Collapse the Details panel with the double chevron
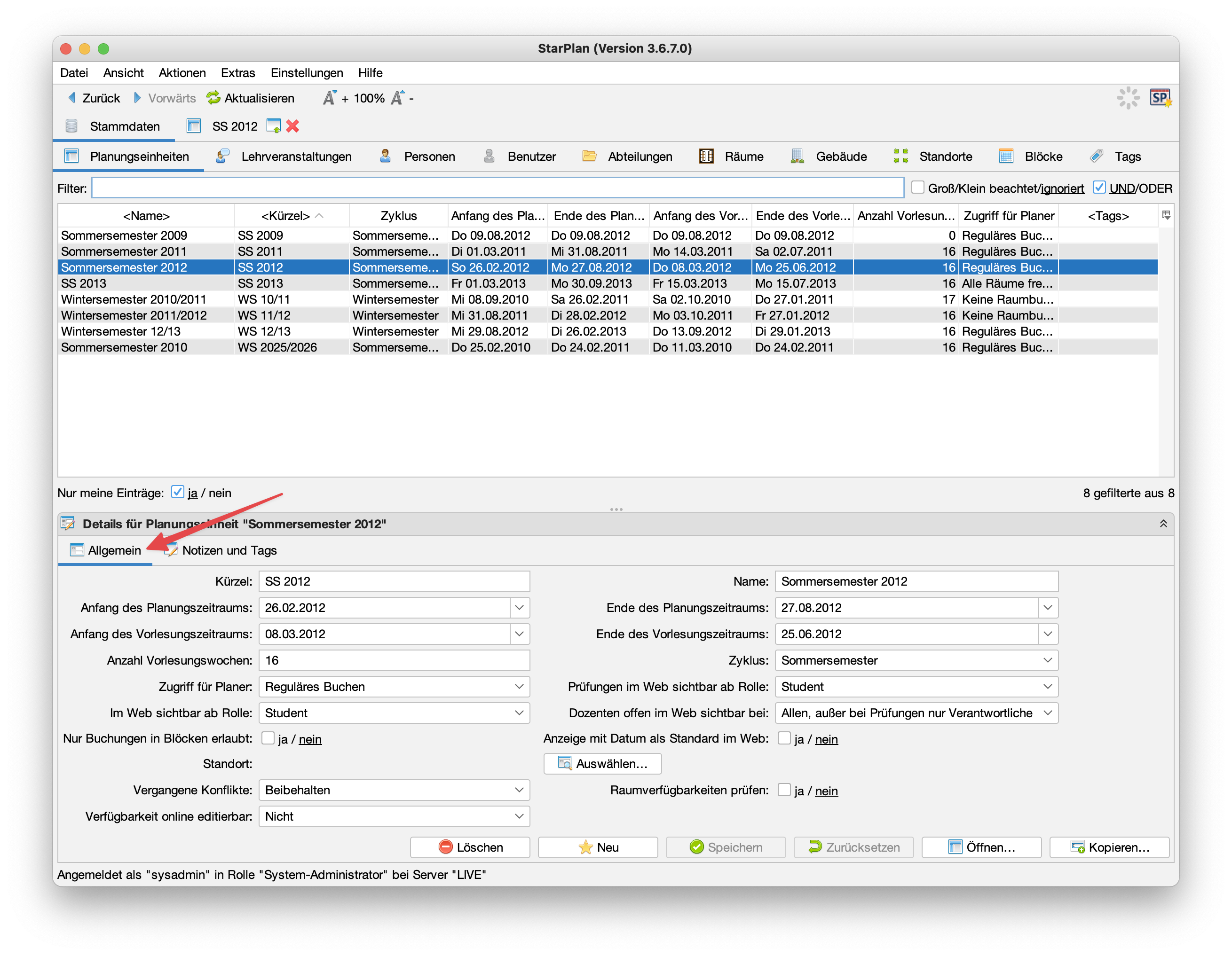This screenshot has height=956, width=1232. click(x=1163, y=524)
